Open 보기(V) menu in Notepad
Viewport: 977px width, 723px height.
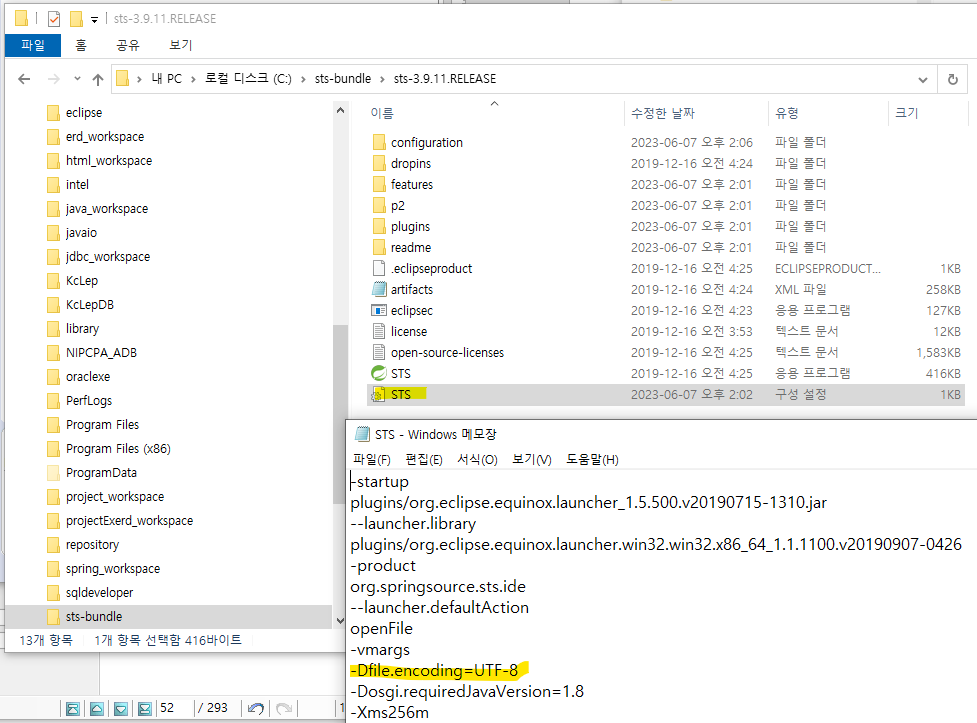click(531, 460)
